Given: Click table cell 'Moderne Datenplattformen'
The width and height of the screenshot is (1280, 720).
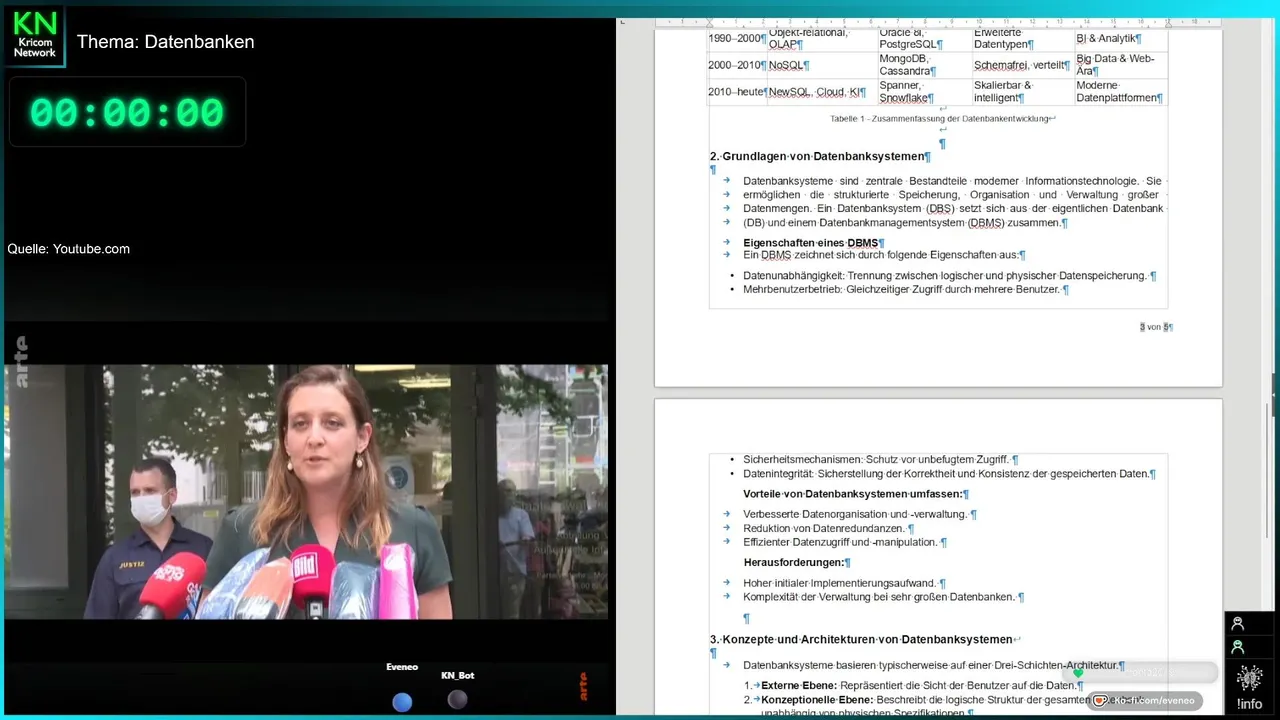Looking at the screenshot, I should click(x=1120, y=92).
